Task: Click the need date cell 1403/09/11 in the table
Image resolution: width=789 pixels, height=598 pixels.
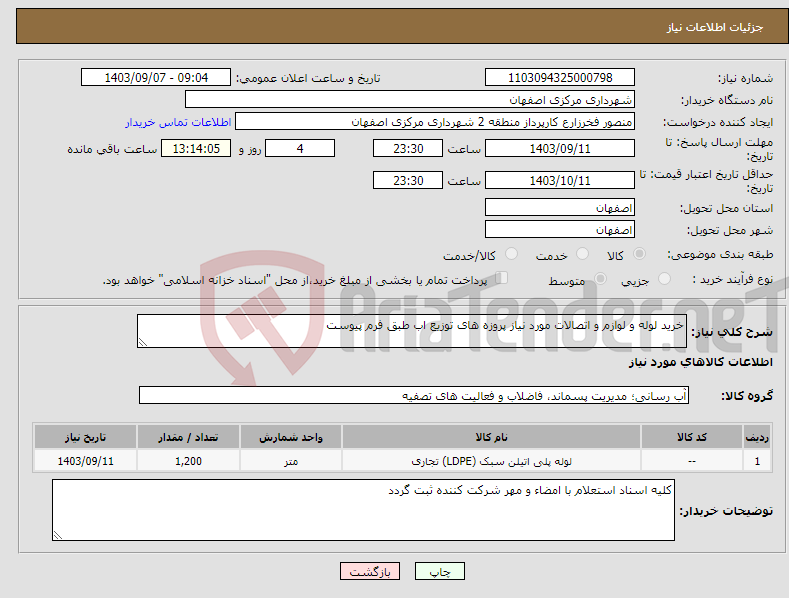Action: click(85, 461)
